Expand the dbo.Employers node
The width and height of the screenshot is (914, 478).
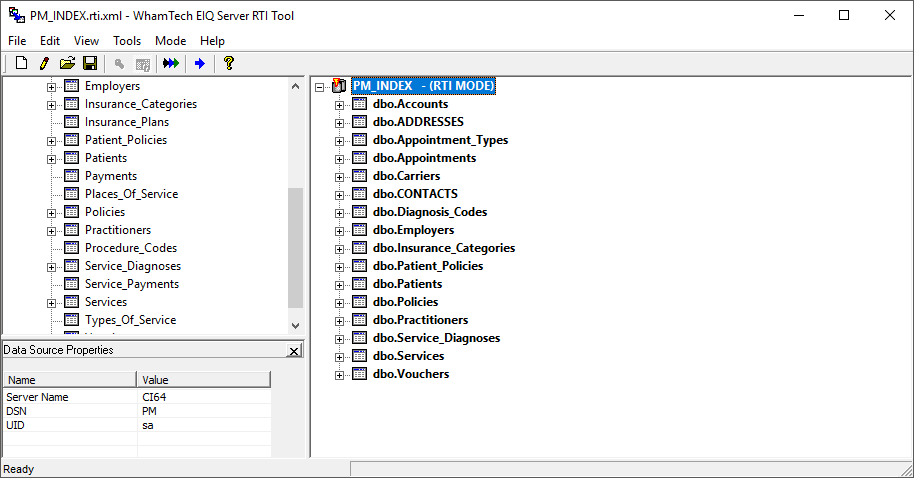click(x=339, y=231)
